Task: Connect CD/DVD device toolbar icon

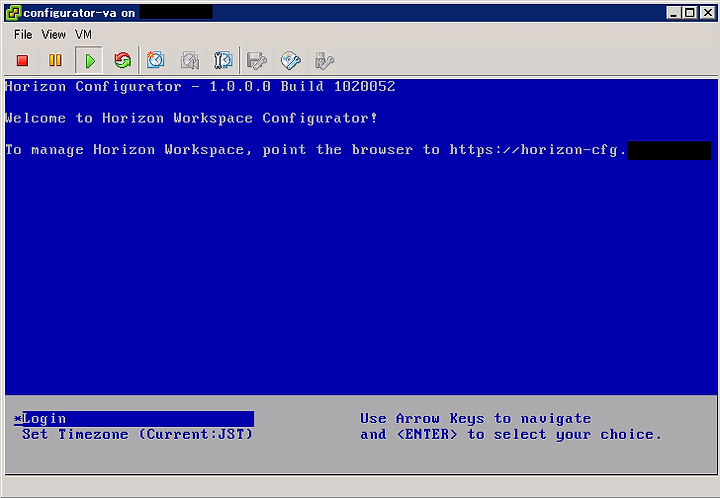Action: tap(291, 60)
